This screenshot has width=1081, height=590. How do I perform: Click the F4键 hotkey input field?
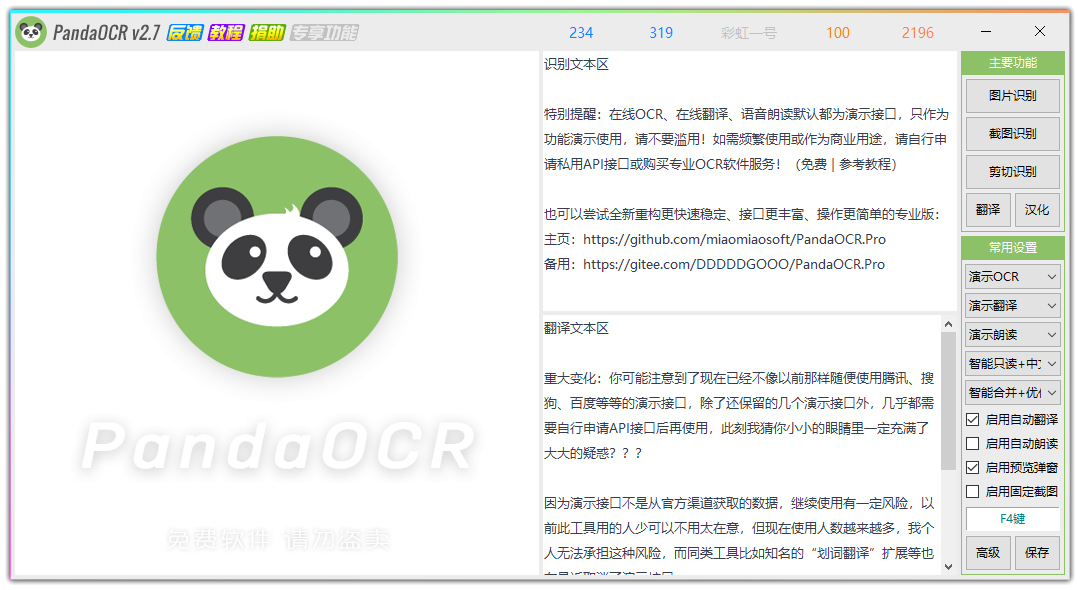pos(1012,519)
